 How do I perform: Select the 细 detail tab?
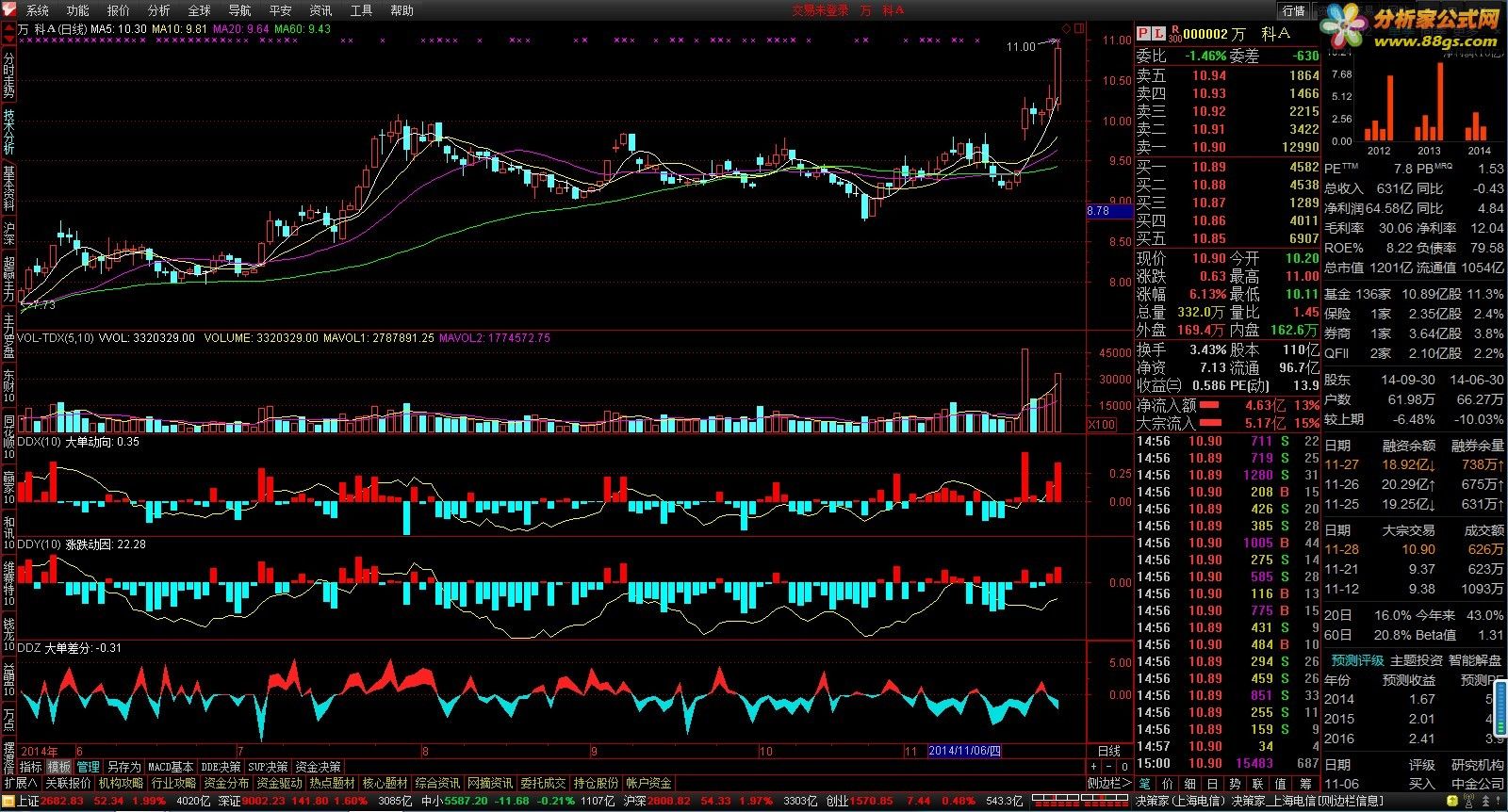(1190, 784)
